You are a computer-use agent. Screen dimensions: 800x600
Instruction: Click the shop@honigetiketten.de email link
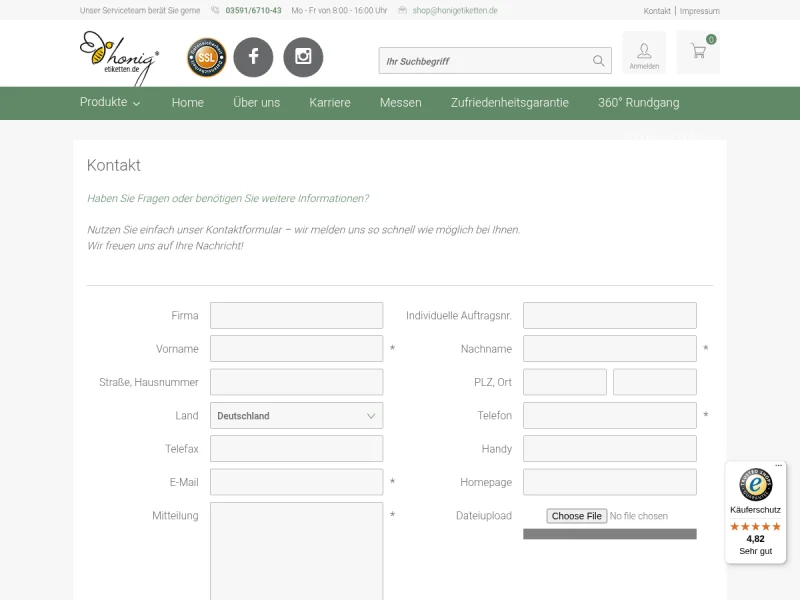click(455, 11)
